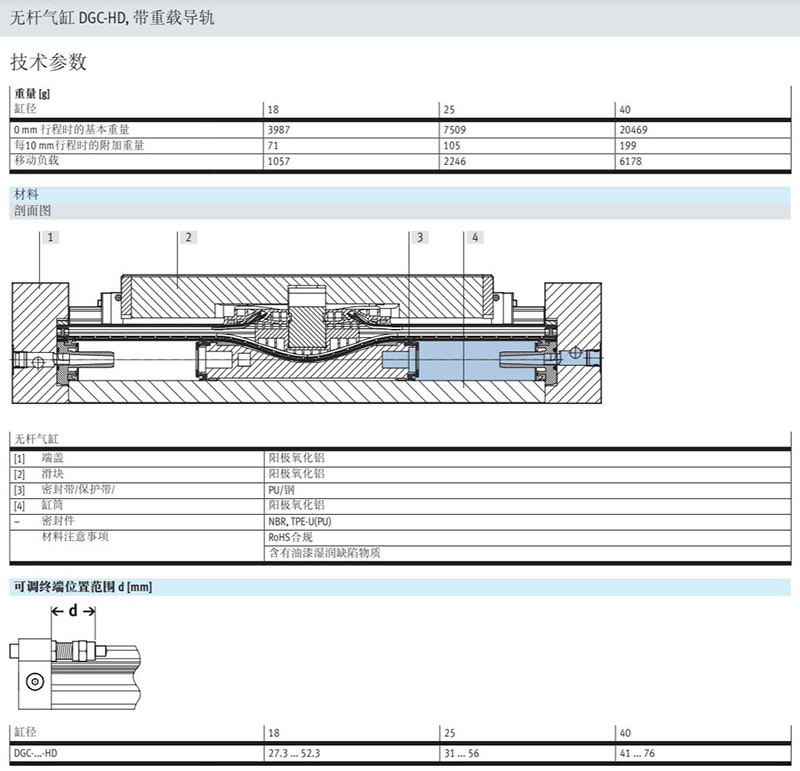The image size is (800, 771).
Task: Click the basic weight value 7509
Action: point(454,130)
